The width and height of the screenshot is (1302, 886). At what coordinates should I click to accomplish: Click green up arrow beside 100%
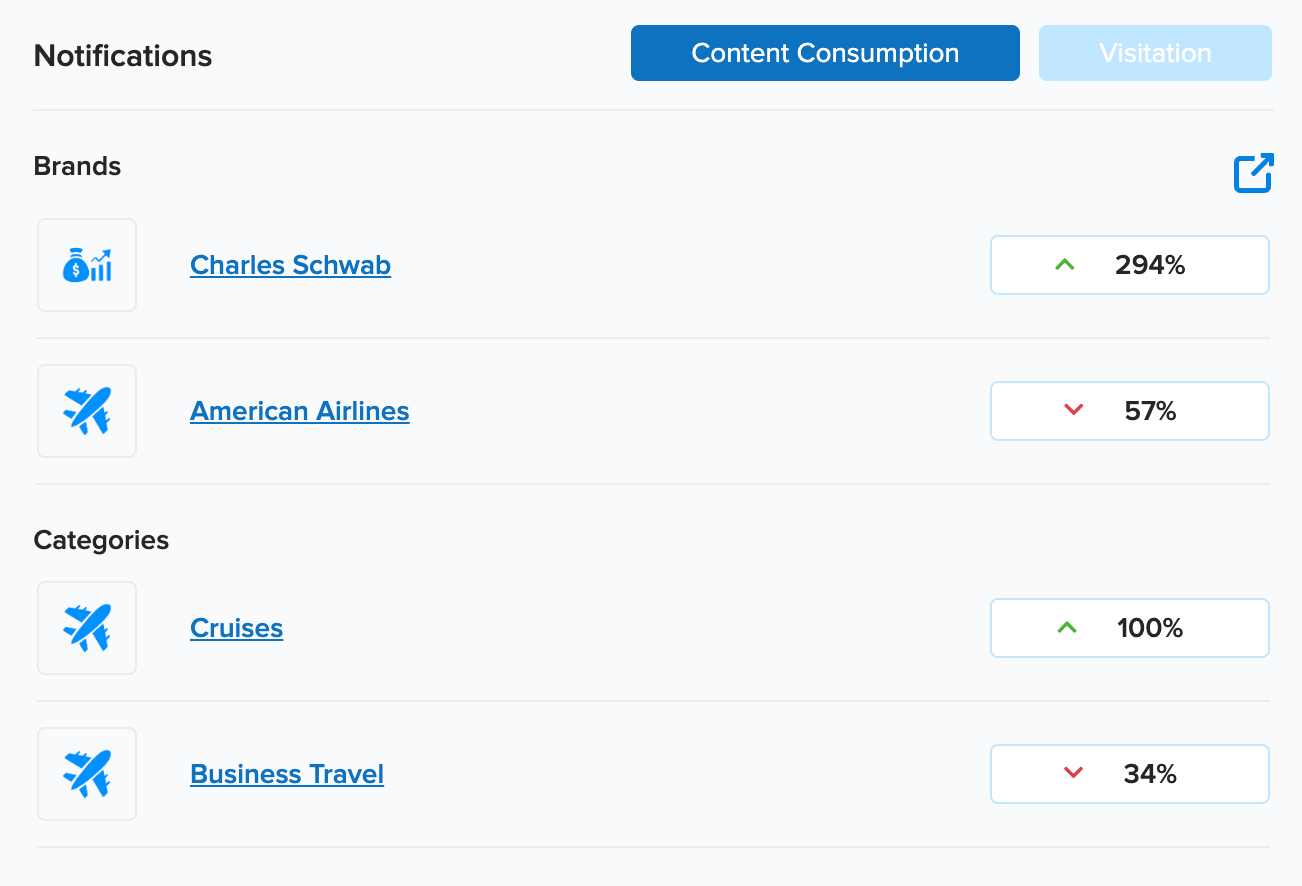(1067, 628)
